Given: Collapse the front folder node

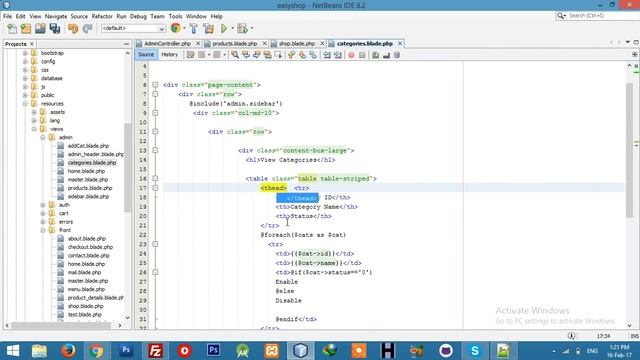Looking at the screenshot, I should tap(42, 230).
